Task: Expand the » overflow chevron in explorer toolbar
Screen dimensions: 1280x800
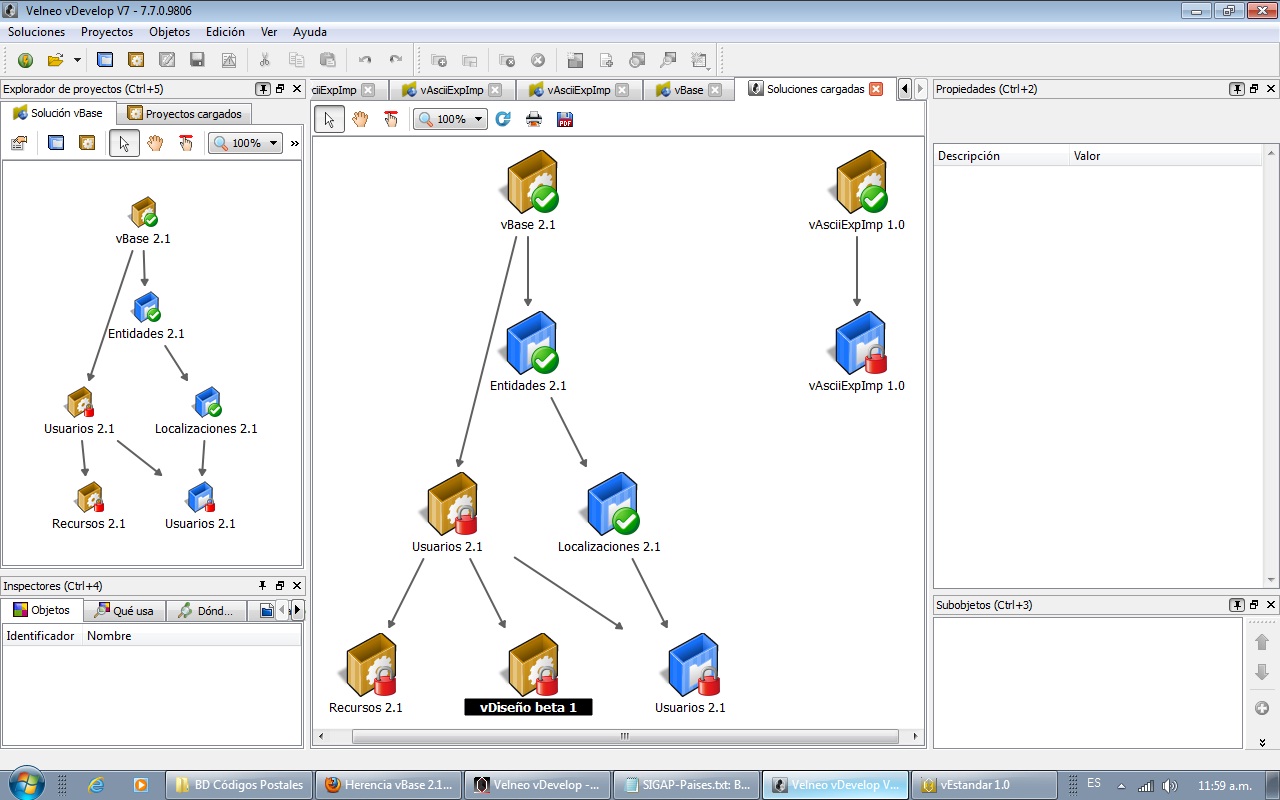Action: (295, 143)
